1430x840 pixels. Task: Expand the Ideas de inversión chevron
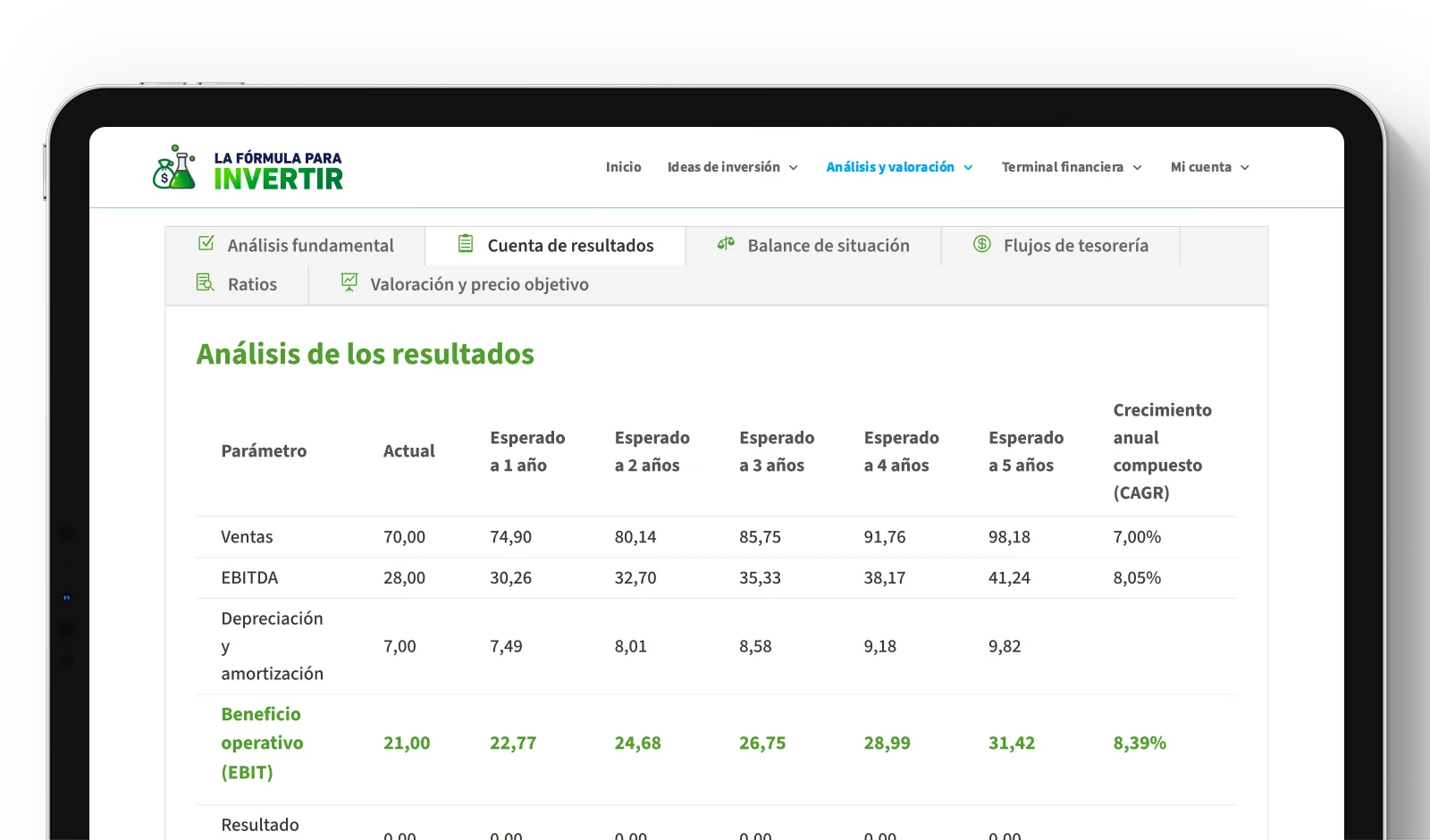[794, 168]
